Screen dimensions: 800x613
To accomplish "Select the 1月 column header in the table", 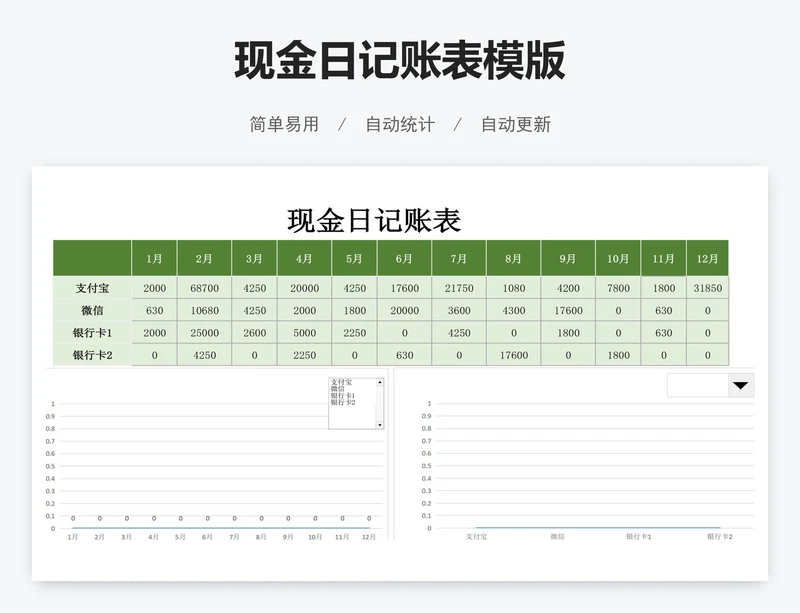I will pyautogui.click(x=154, y=259).
